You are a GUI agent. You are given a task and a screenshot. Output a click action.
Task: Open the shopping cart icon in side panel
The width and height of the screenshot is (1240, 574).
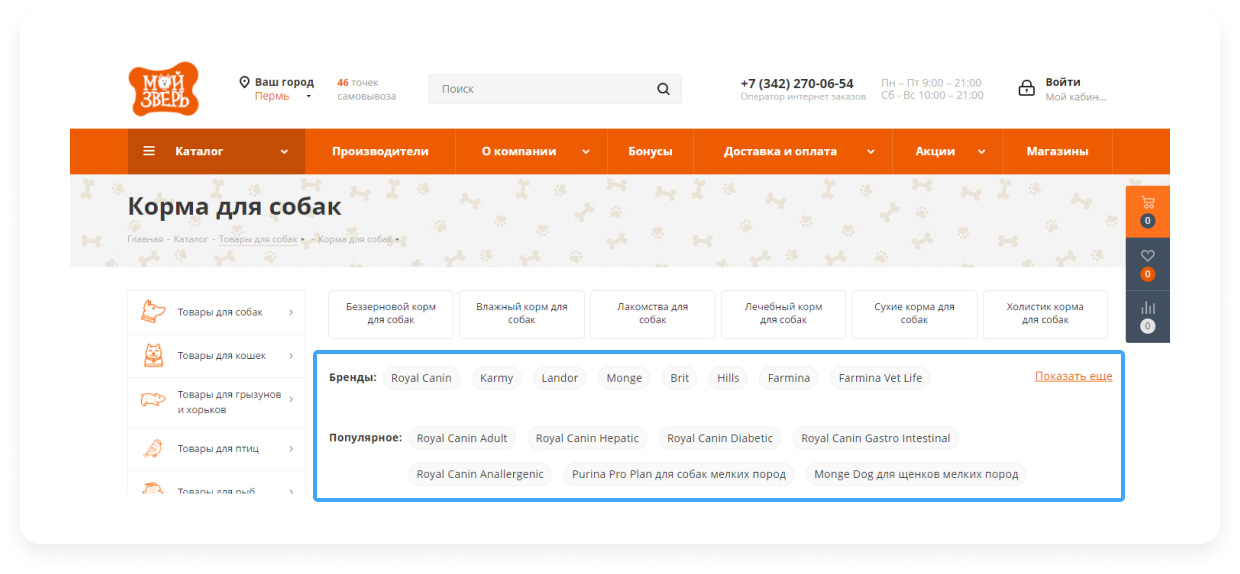pyautogui.click(x=1147, y=201)
